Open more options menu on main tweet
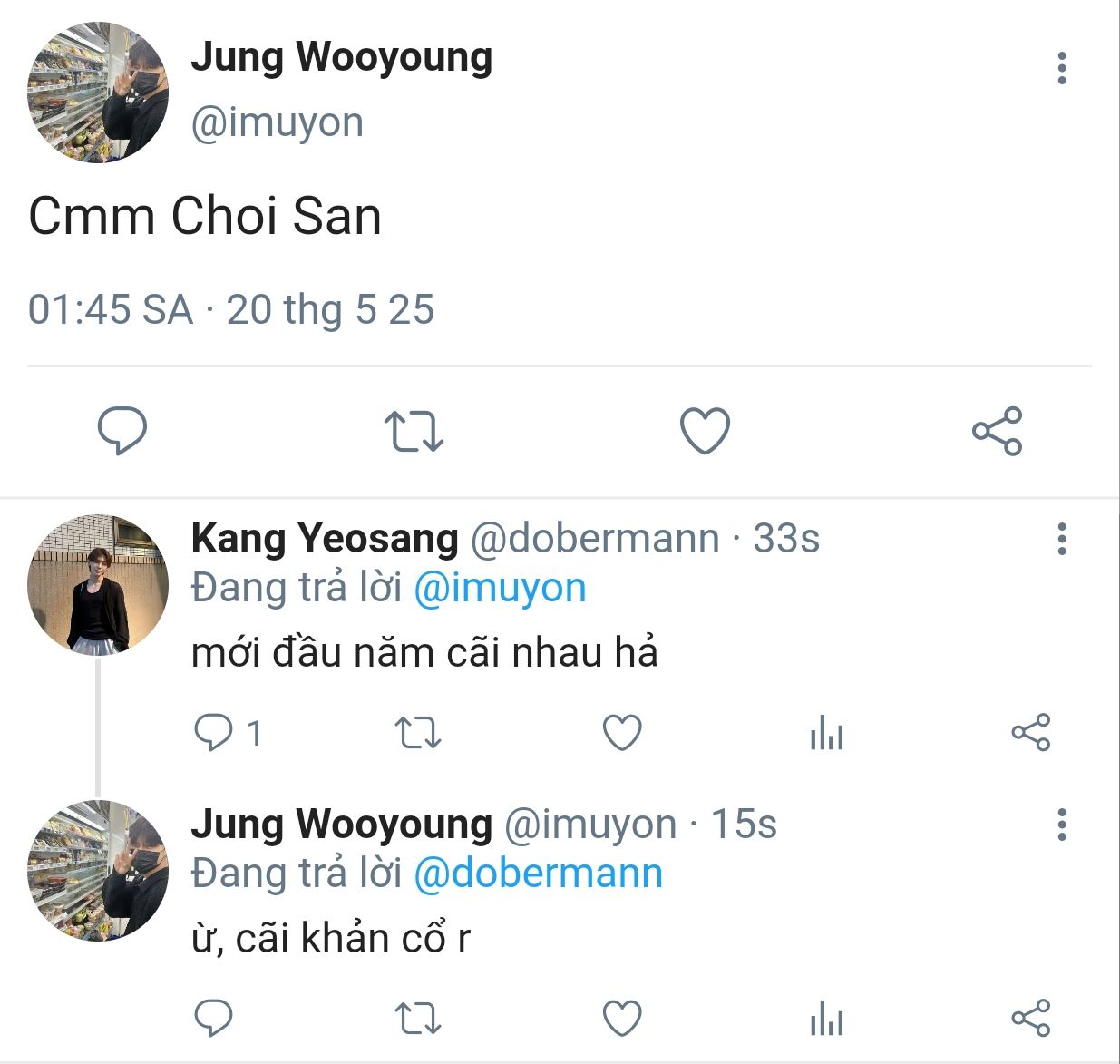 coord(1062,69)
